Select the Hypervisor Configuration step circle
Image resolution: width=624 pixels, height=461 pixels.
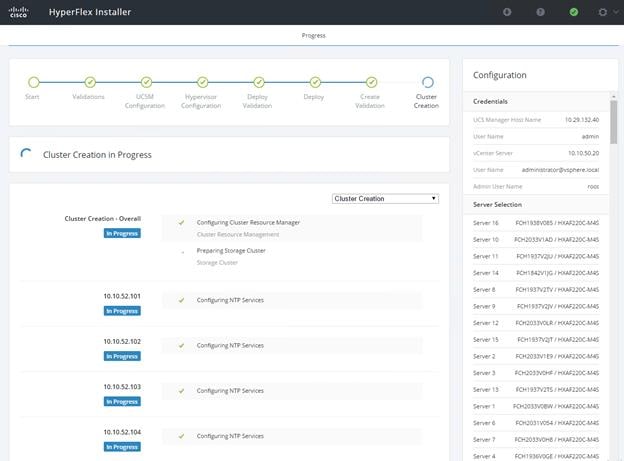tap(203, 82)
